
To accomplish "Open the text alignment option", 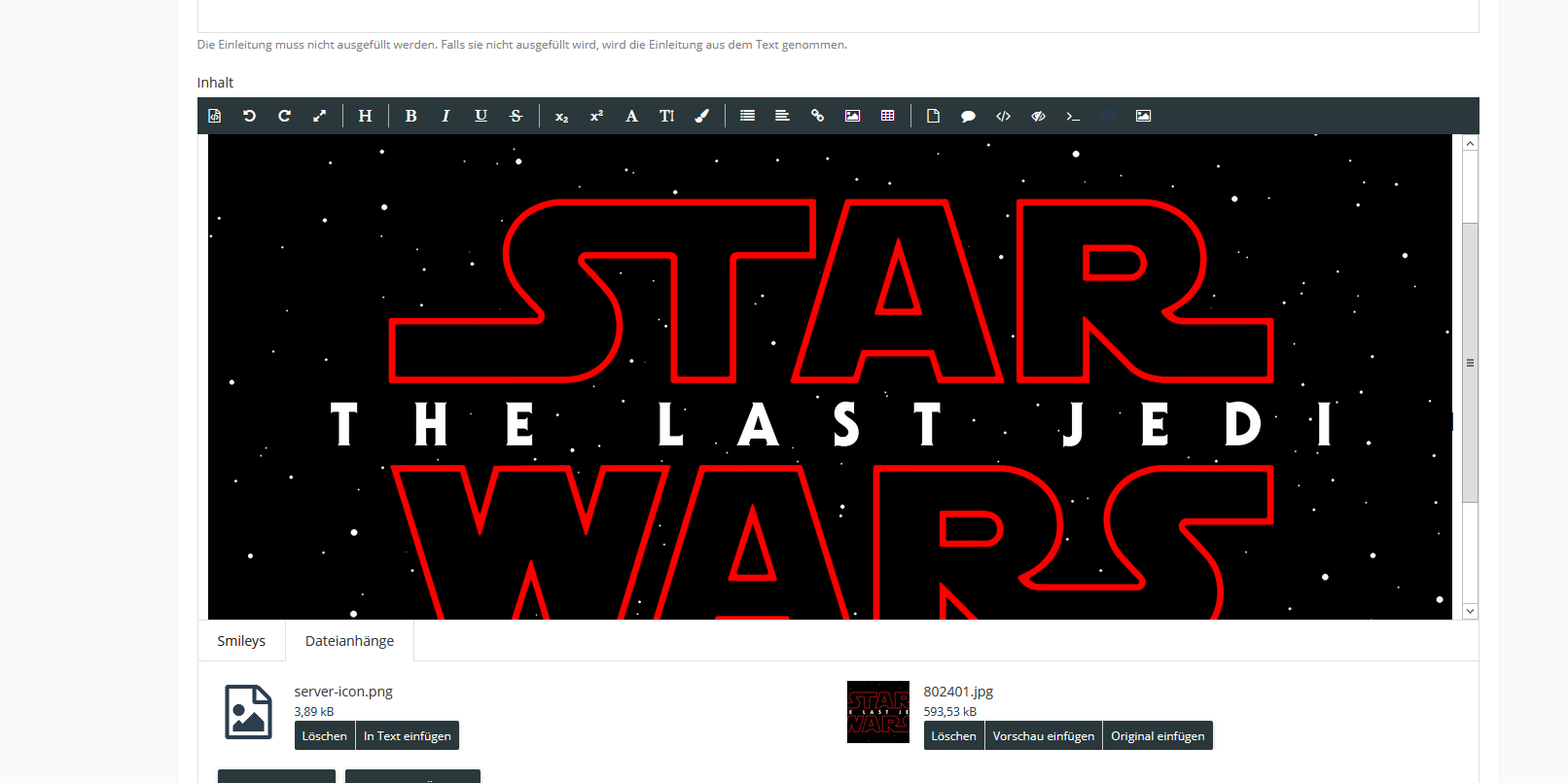I will tap(782, 116).
